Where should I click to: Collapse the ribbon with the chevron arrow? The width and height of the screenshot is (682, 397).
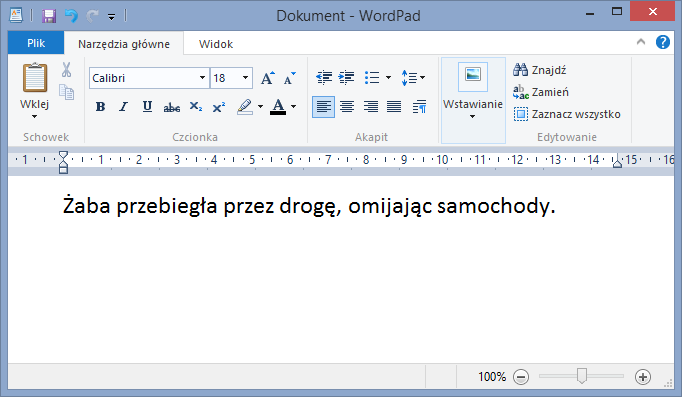[x=641, y=42]
